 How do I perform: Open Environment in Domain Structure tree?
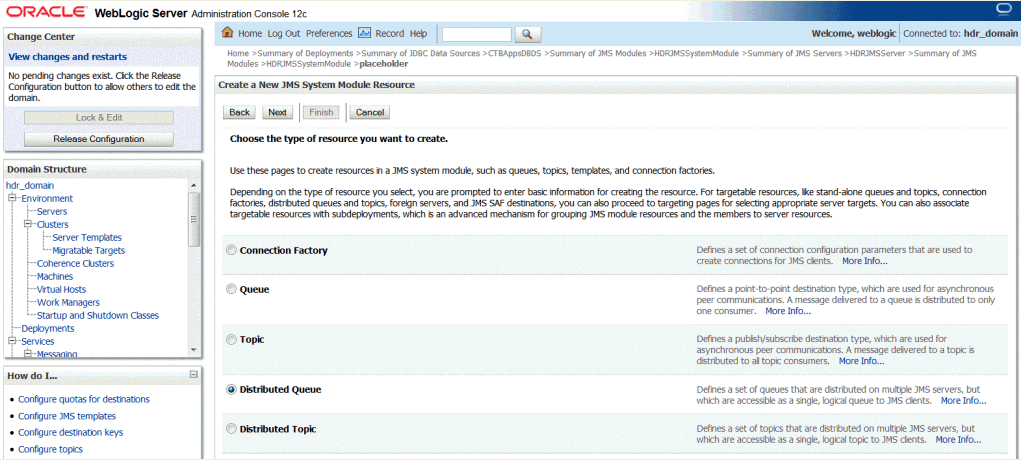(47, 199)
